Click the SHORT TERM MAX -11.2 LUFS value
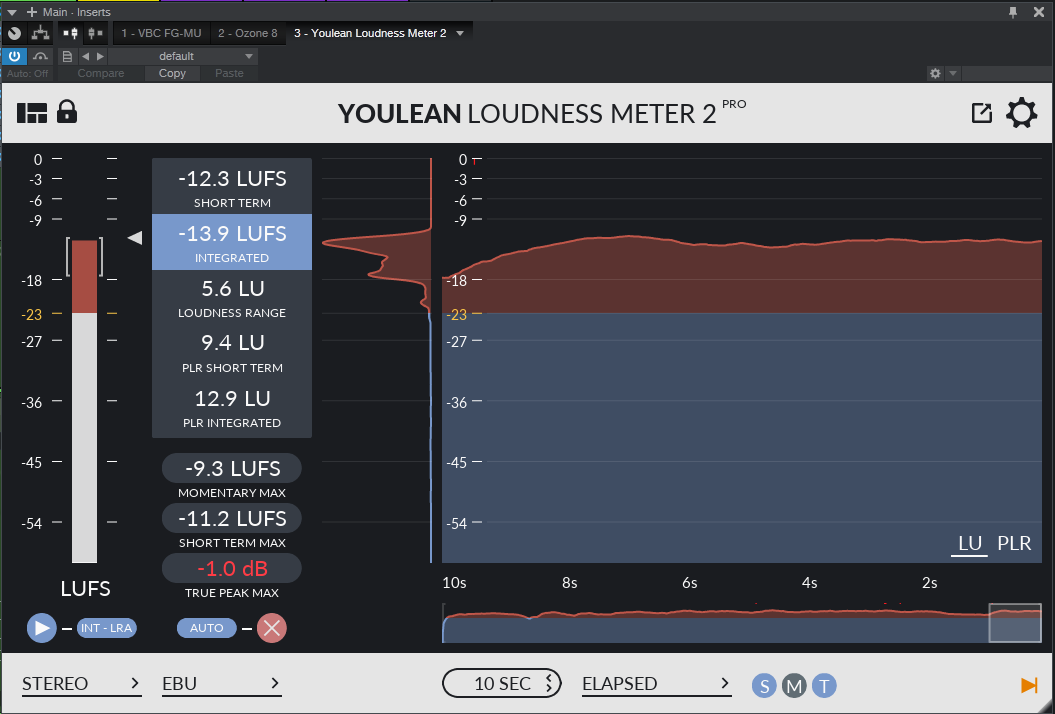The width and height of the screenshot is (1055, 714). [x=232, y=518]
